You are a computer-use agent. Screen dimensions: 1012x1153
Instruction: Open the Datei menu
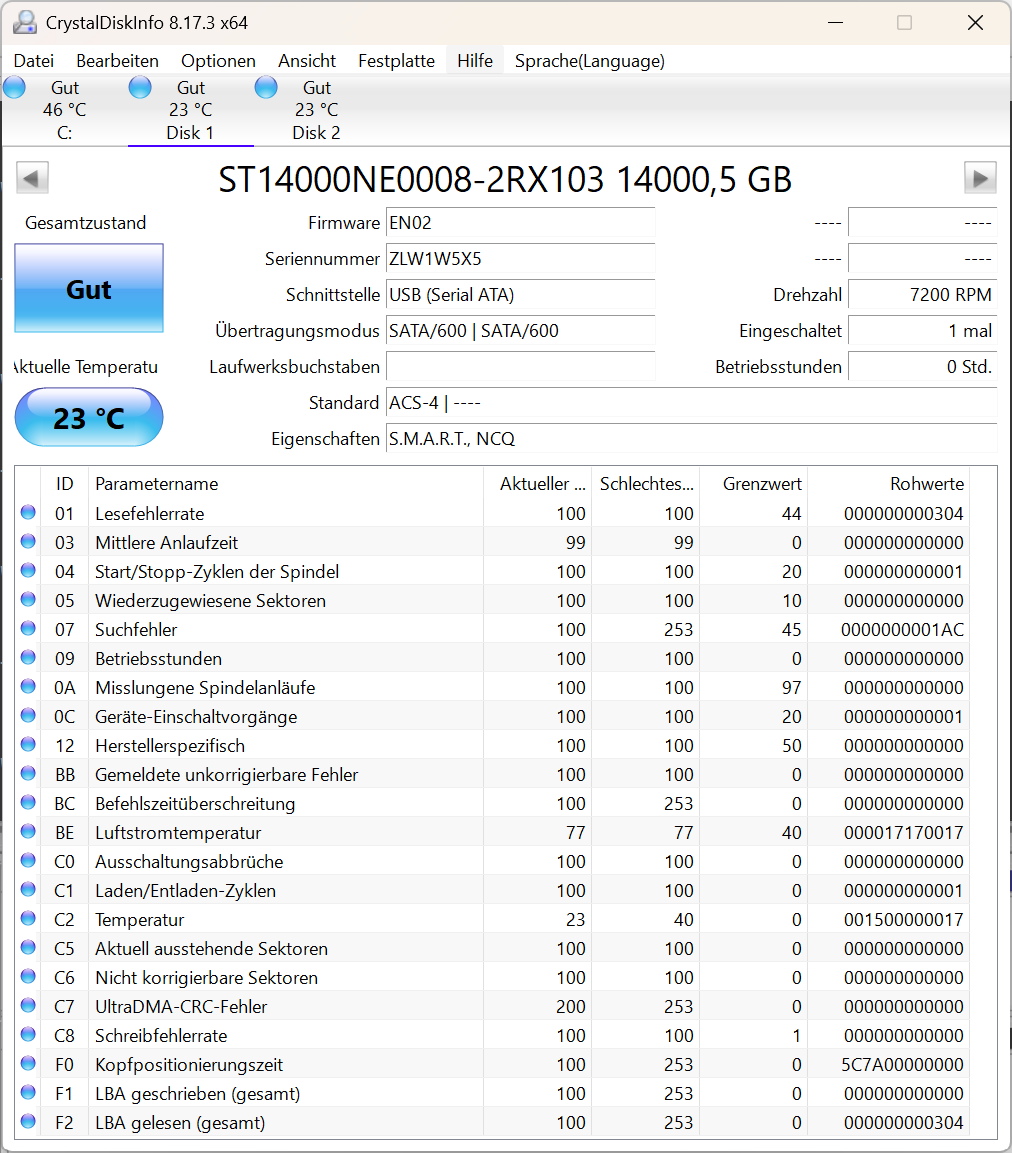[34, 61]
